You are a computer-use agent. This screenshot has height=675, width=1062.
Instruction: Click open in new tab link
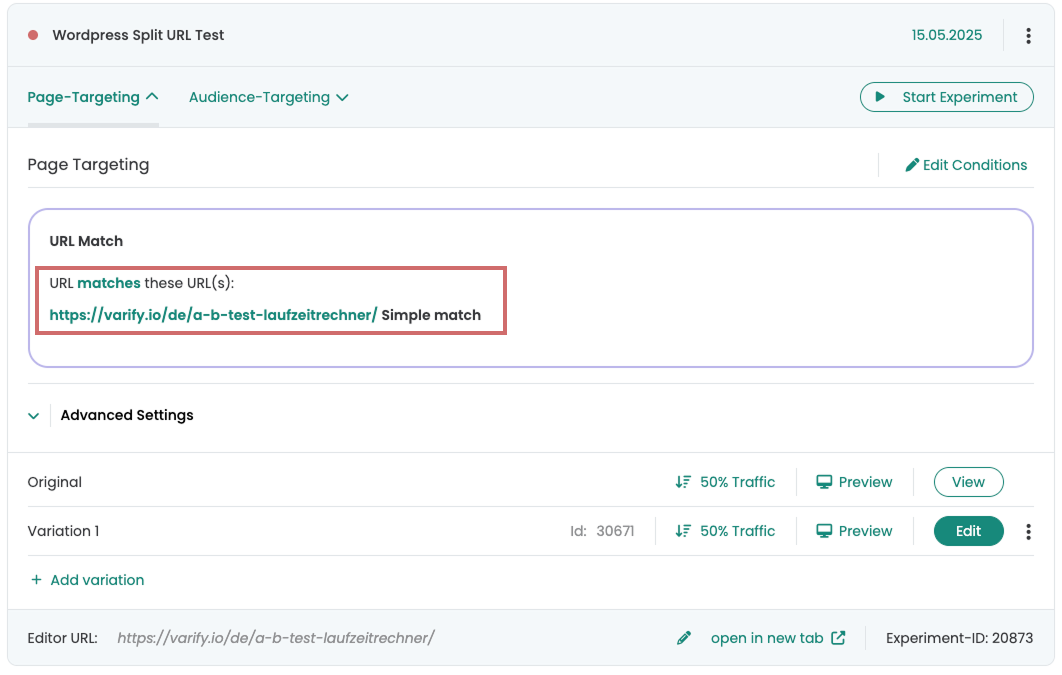click(778, 638)
